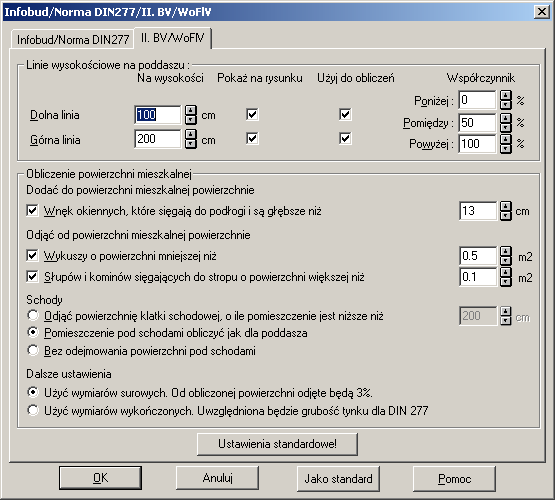Click the Wykuszy area field (0.5 m2)
Screen dimensions: 555x500
478,256
